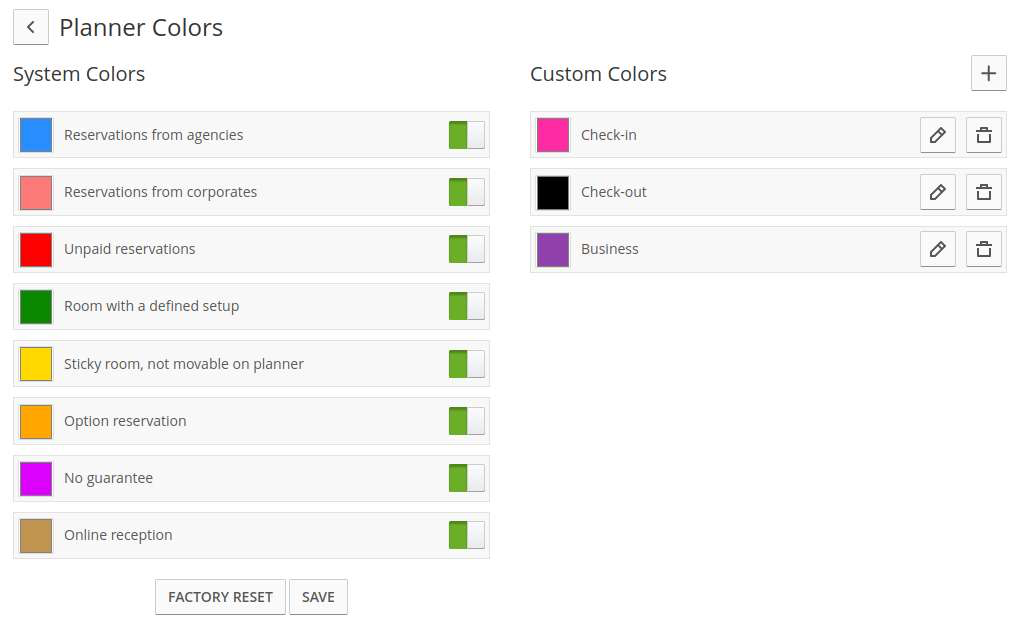
Task: Click the pink Check-in color swatch
Action: coord(553,135)
